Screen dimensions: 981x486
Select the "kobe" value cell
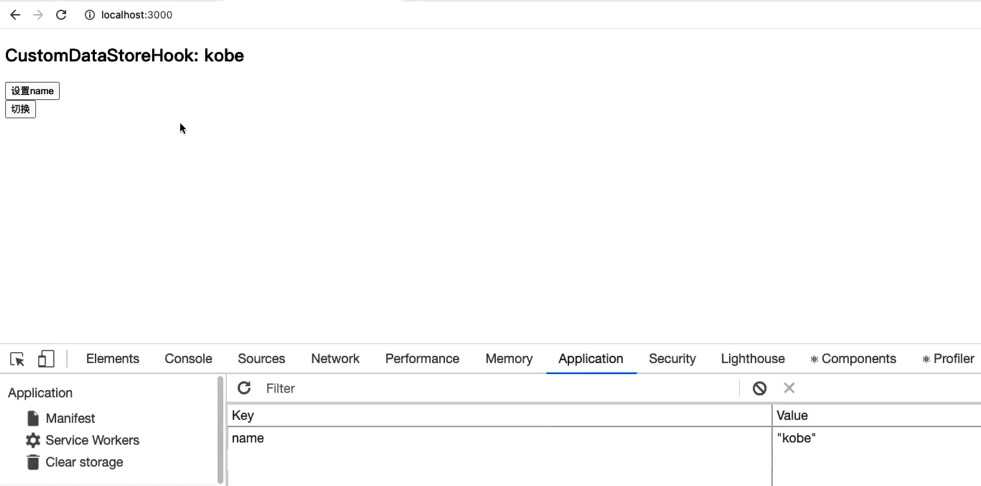(877, 438)
